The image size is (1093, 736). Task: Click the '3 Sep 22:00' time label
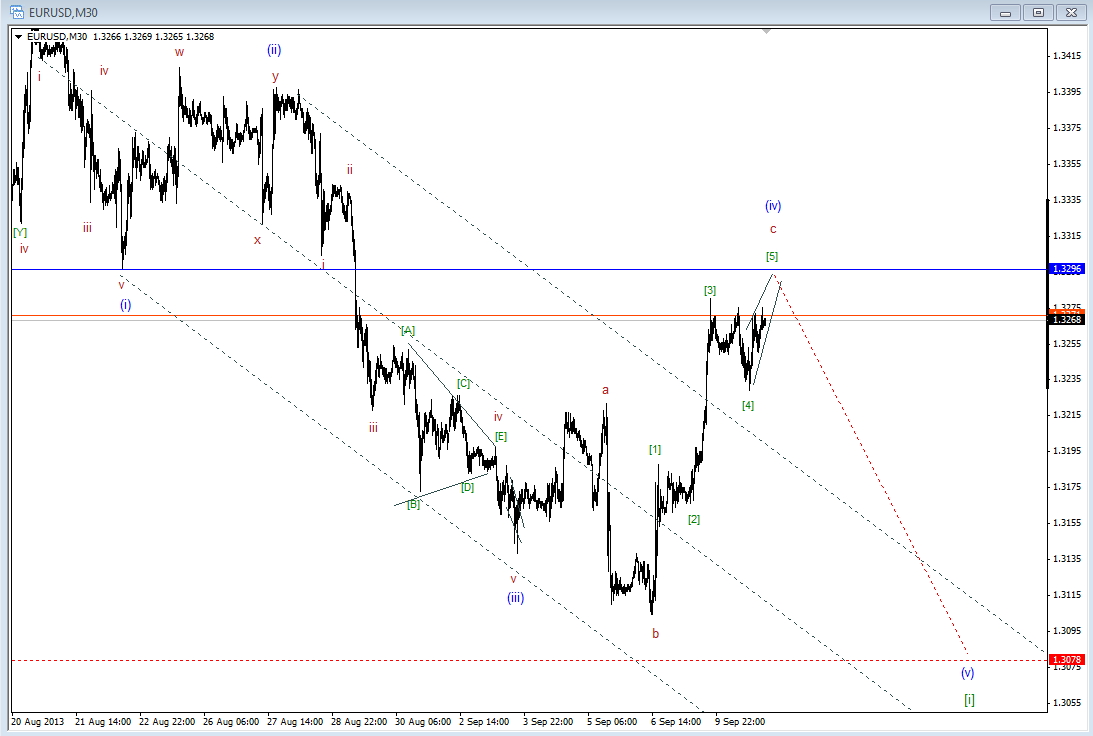coord(549,721)
